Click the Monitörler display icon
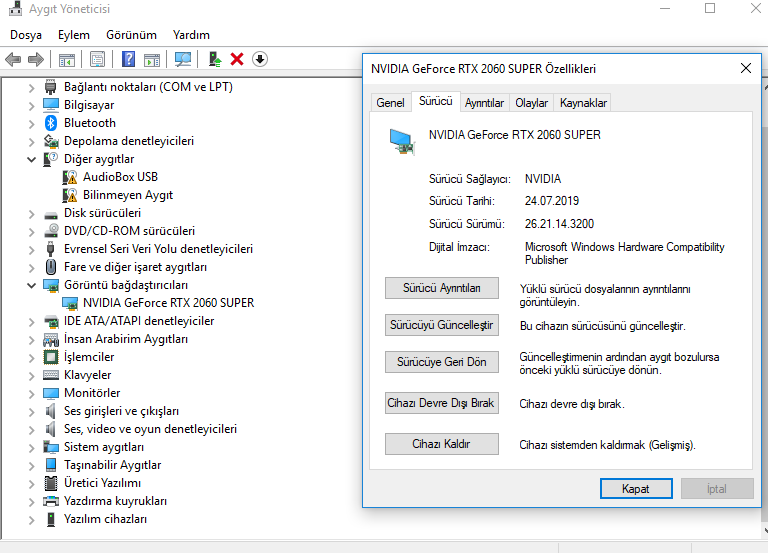This screenshot has height=553, width=768. pos(51,393)
